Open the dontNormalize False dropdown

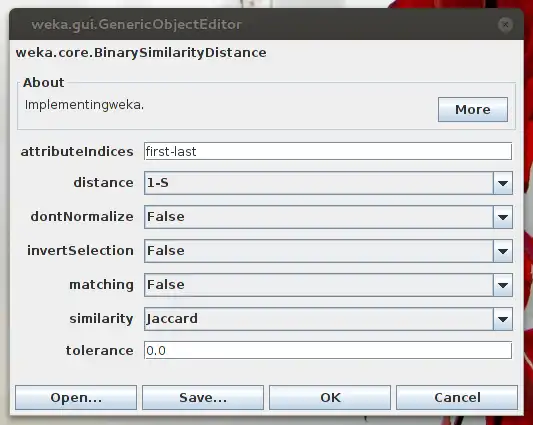click(x=328, y=217)
